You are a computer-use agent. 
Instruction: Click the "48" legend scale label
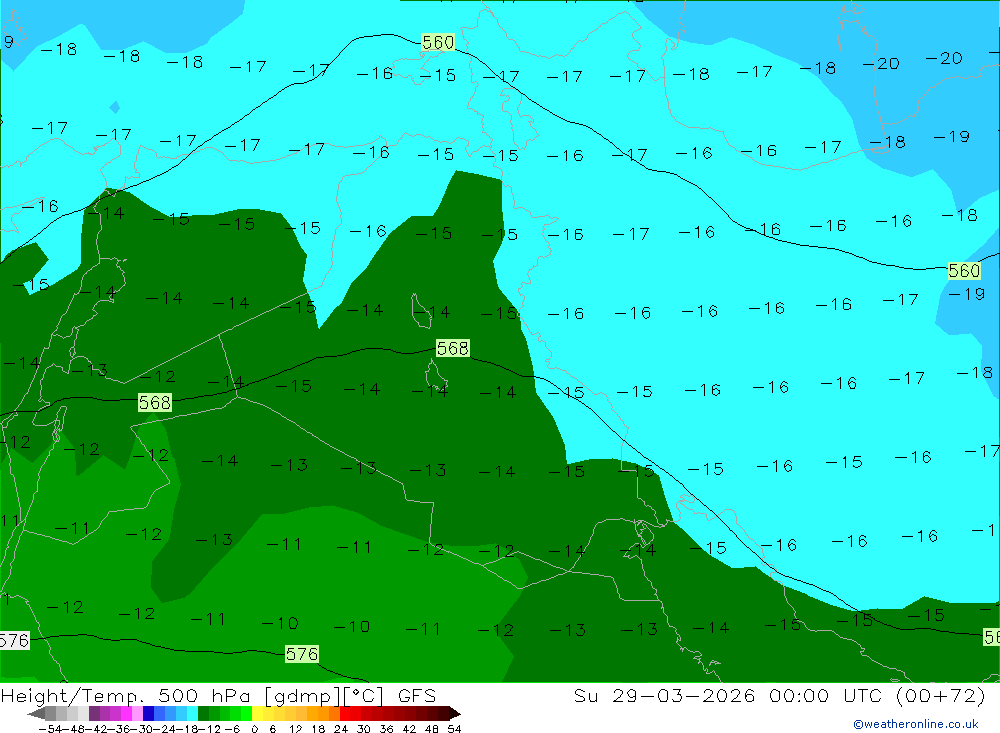point(432,729)
